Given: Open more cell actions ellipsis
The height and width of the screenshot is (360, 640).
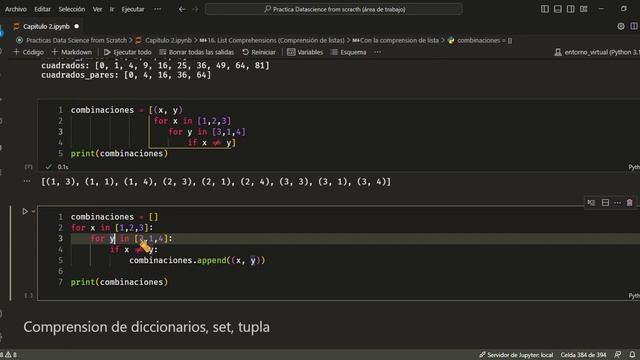Looking at the screenshot, I should (x=618, y=202).
